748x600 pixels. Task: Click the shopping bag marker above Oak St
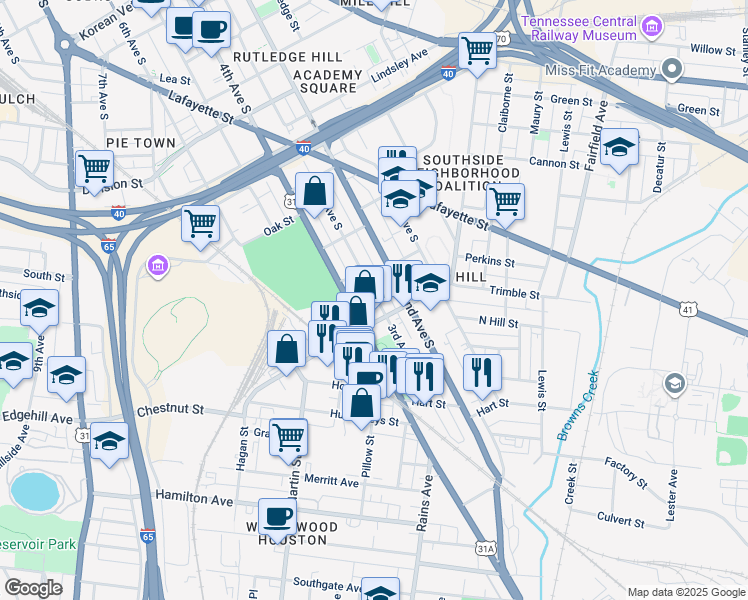click(x=314, y=191)
